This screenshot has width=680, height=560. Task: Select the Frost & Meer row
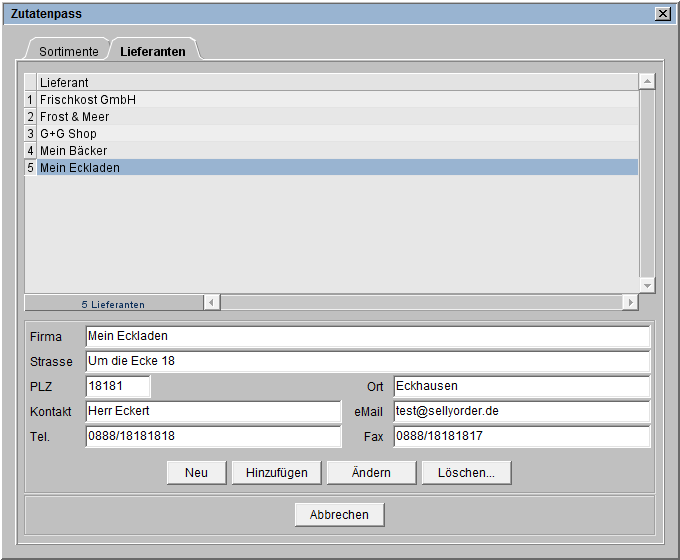75,117
